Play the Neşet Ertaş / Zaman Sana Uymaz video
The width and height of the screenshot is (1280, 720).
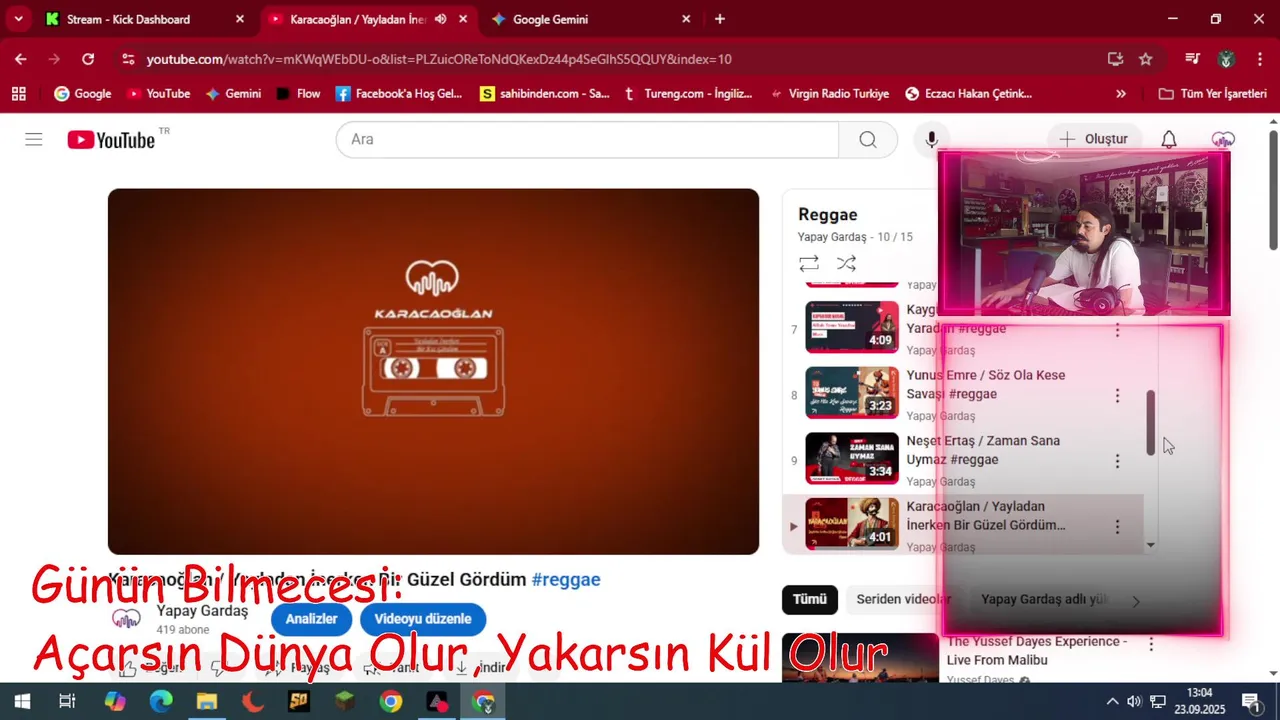point(852,458)
